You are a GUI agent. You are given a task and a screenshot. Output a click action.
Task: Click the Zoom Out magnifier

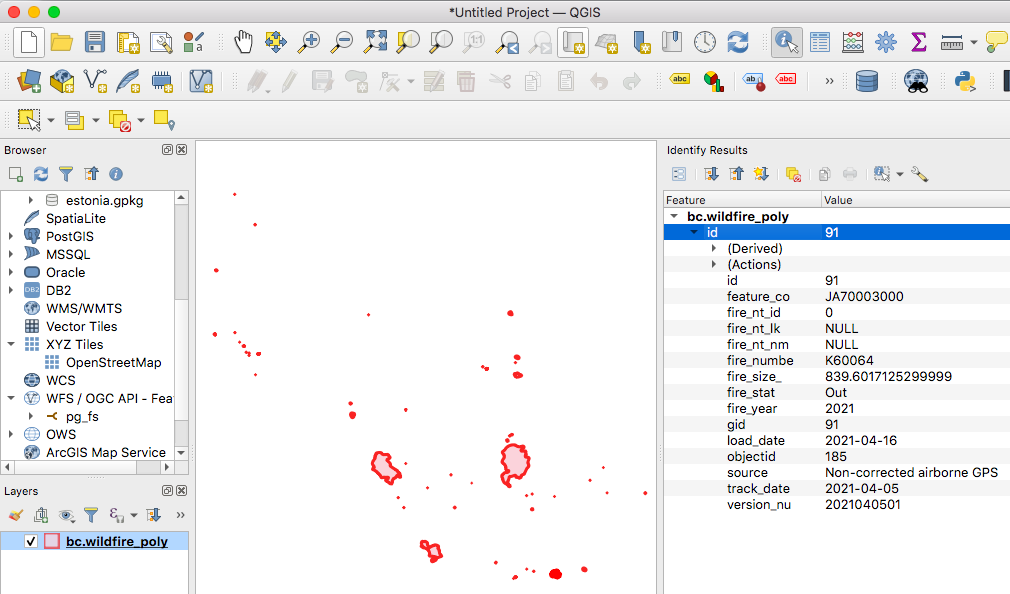click(x=341, y=43)
